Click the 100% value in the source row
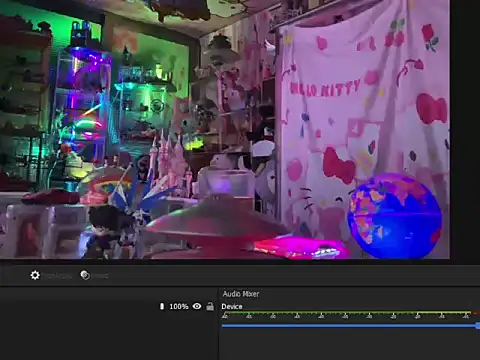Viewport: 480px width, 360px height. point(179,306)
